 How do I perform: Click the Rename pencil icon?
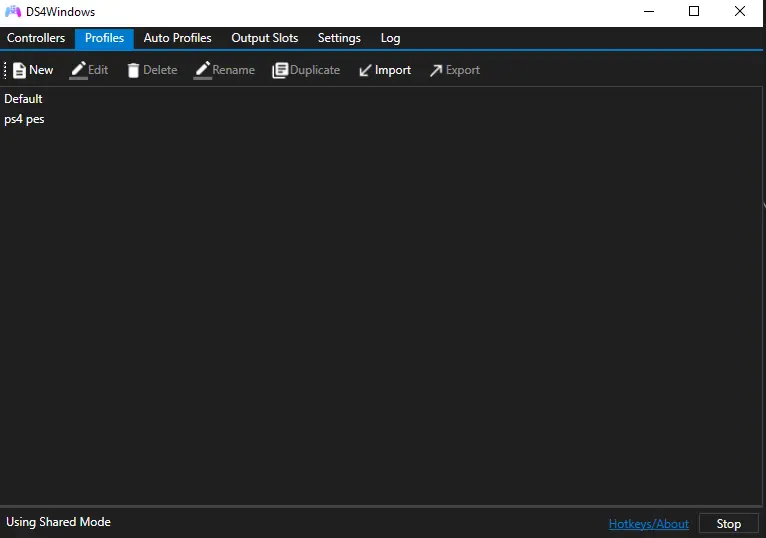coord(202,70)
